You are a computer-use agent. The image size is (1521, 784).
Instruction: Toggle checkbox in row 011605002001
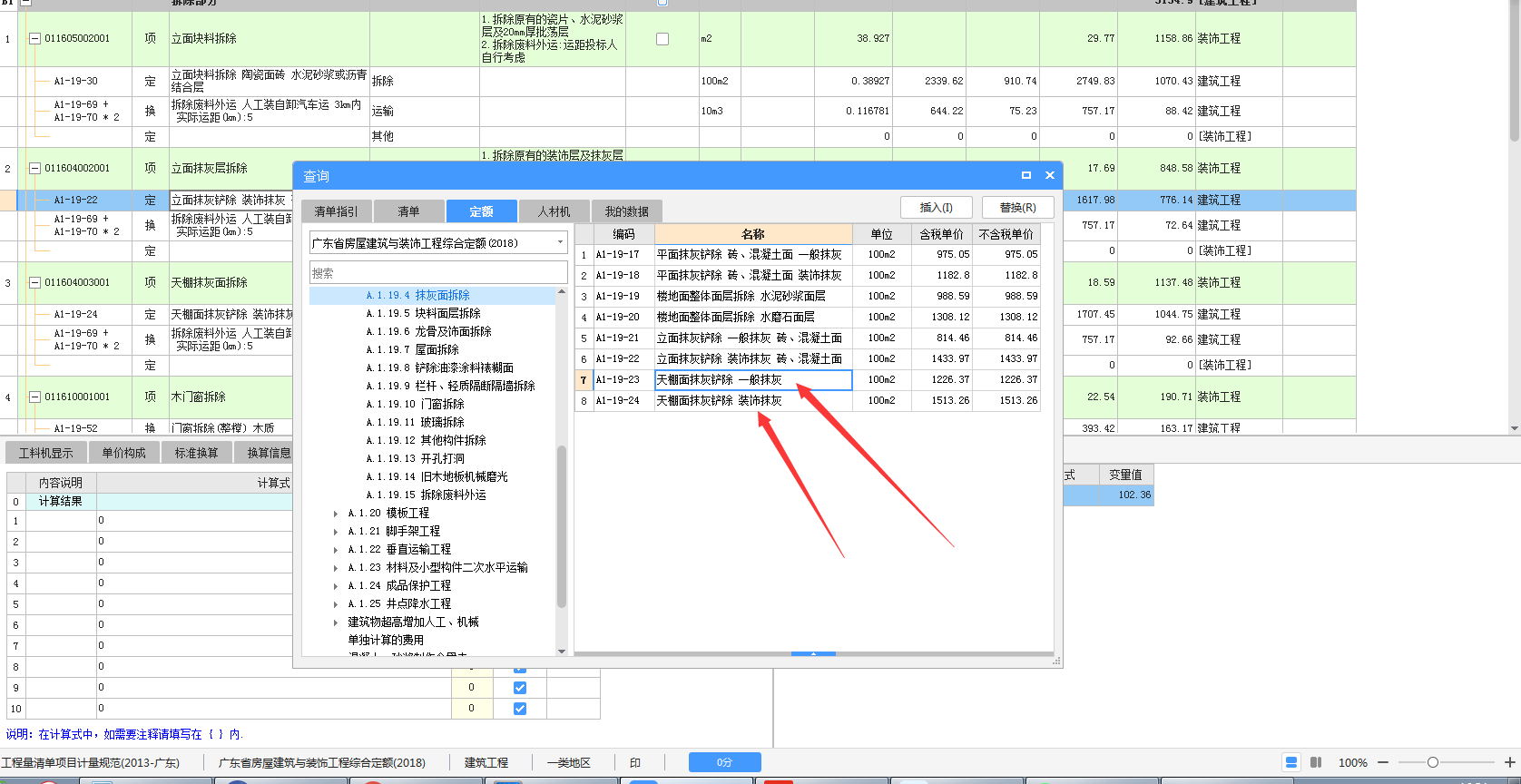tap(662, 39)
